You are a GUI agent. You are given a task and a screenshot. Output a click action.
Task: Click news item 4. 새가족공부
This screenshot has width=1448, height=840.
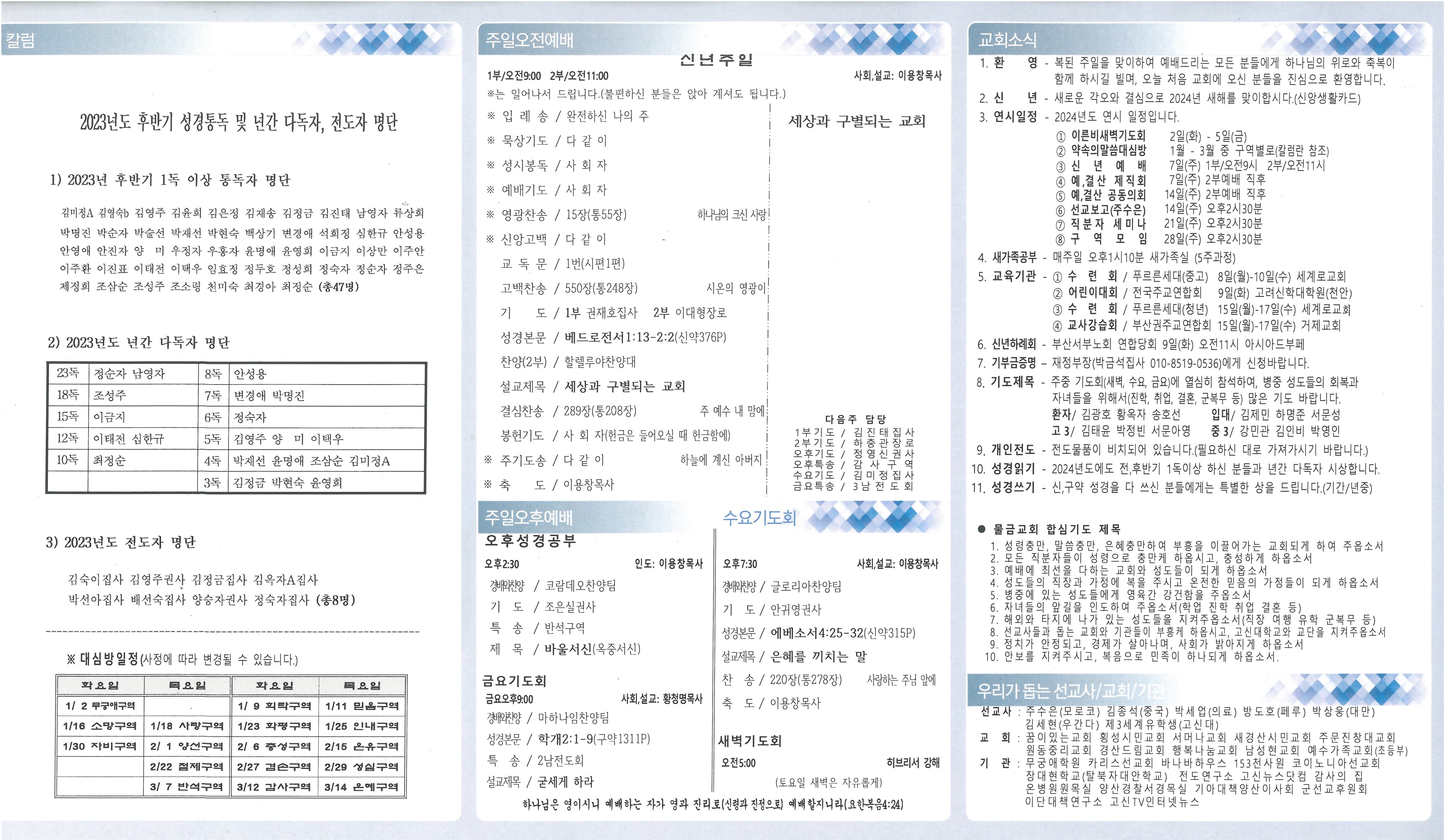click(1107, 258)
